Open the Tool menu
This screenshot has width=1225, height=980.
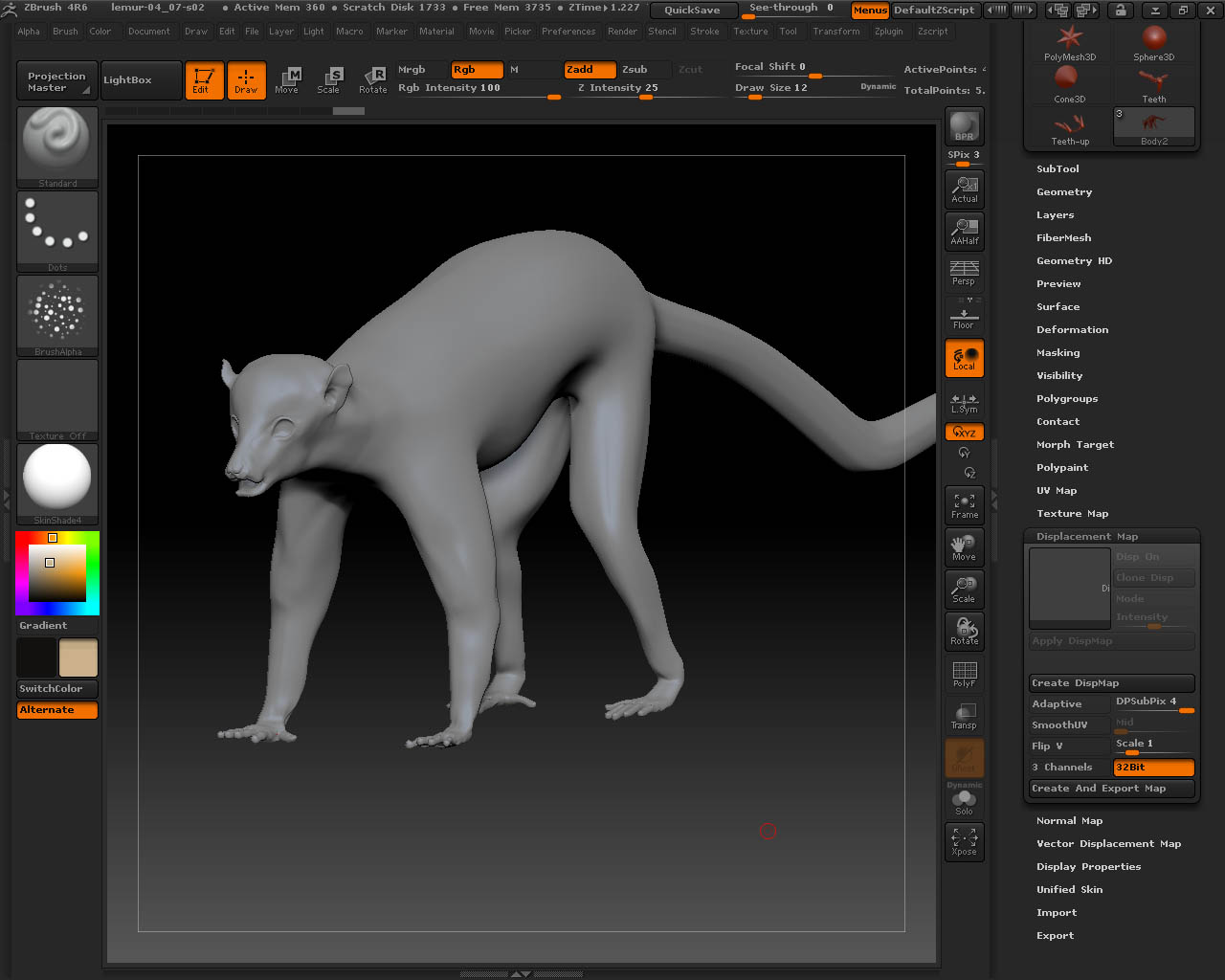click(x=788, y=32)
